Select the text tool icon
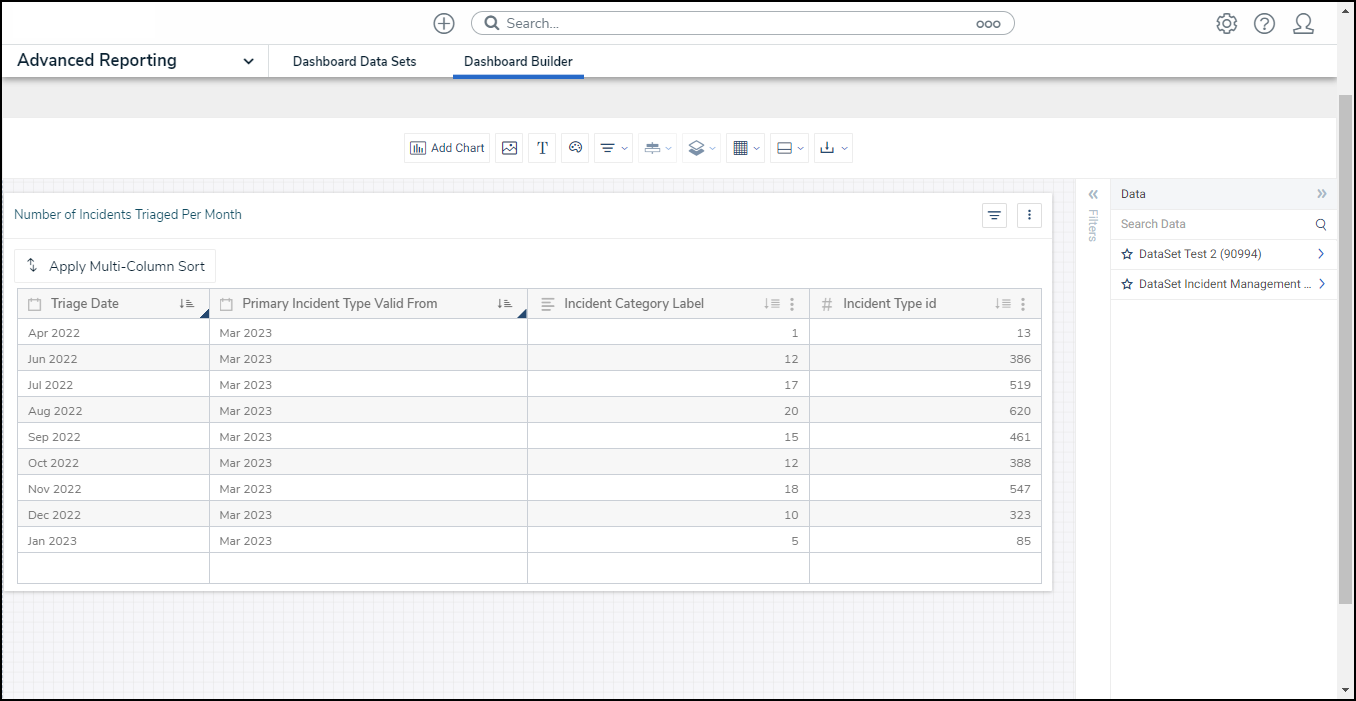Screen dimensions: 1356x701 (x=542, y=148)
